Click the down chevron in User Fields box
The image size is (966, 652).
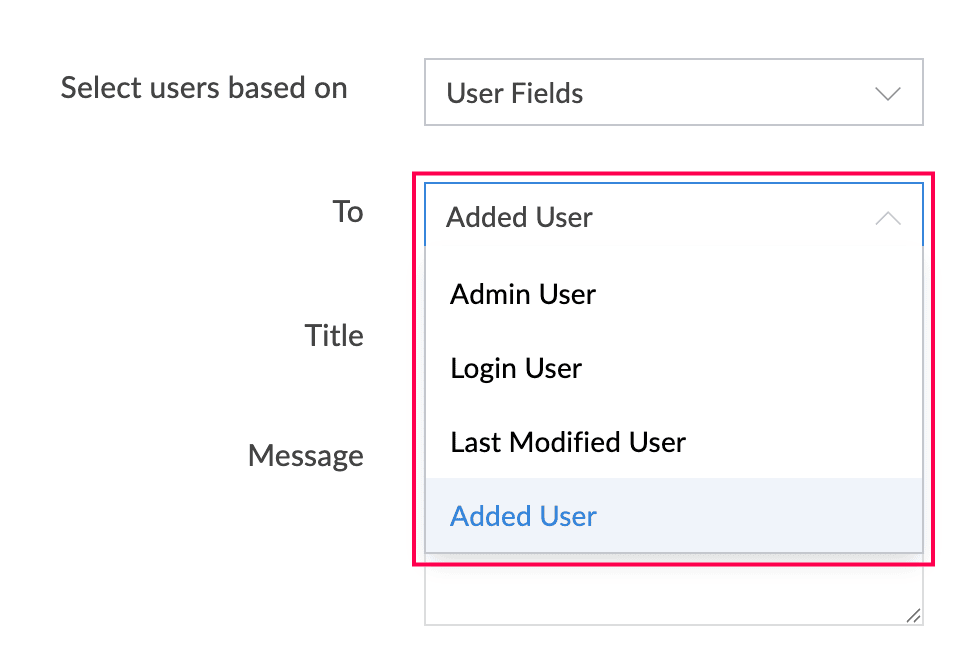888,94
